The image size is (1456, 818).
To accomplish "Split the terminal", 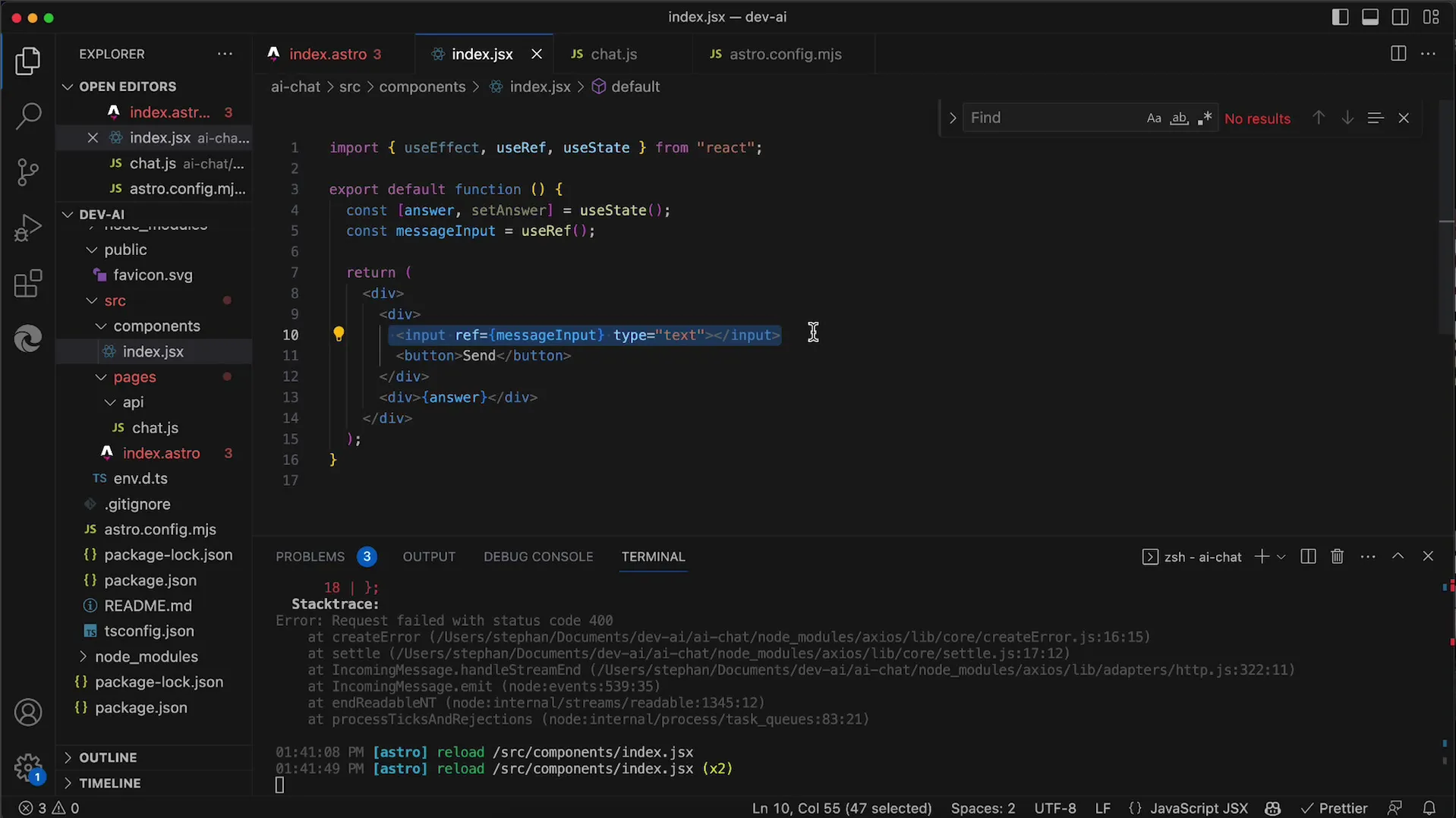I will [1308, 557].
